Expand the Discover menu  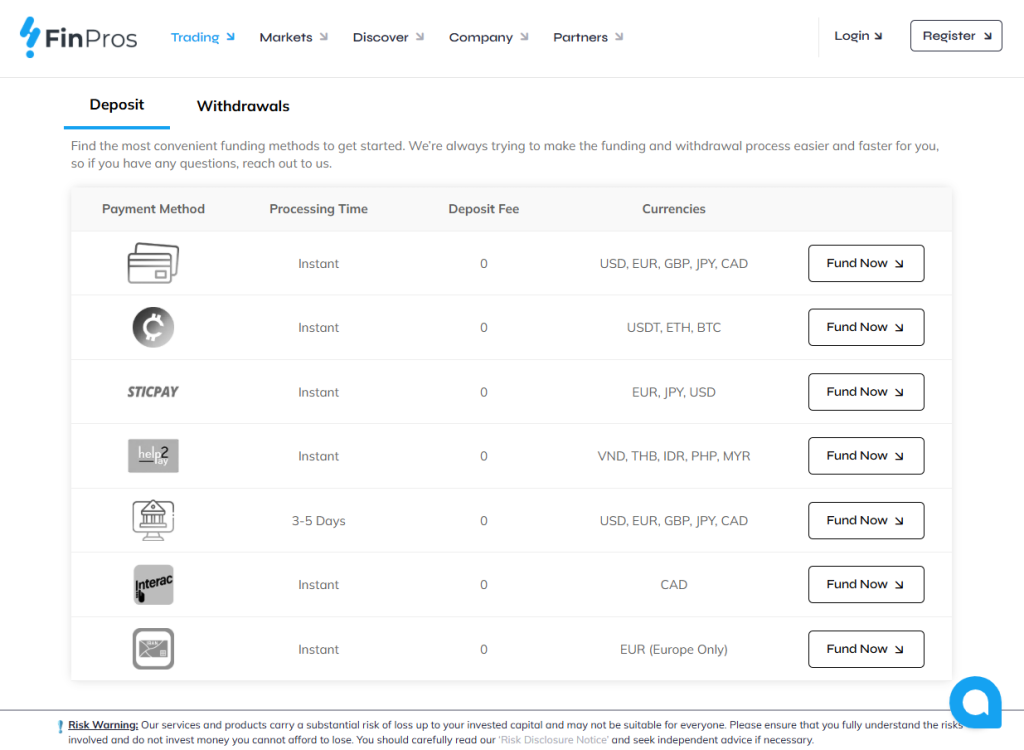(388, 37)
